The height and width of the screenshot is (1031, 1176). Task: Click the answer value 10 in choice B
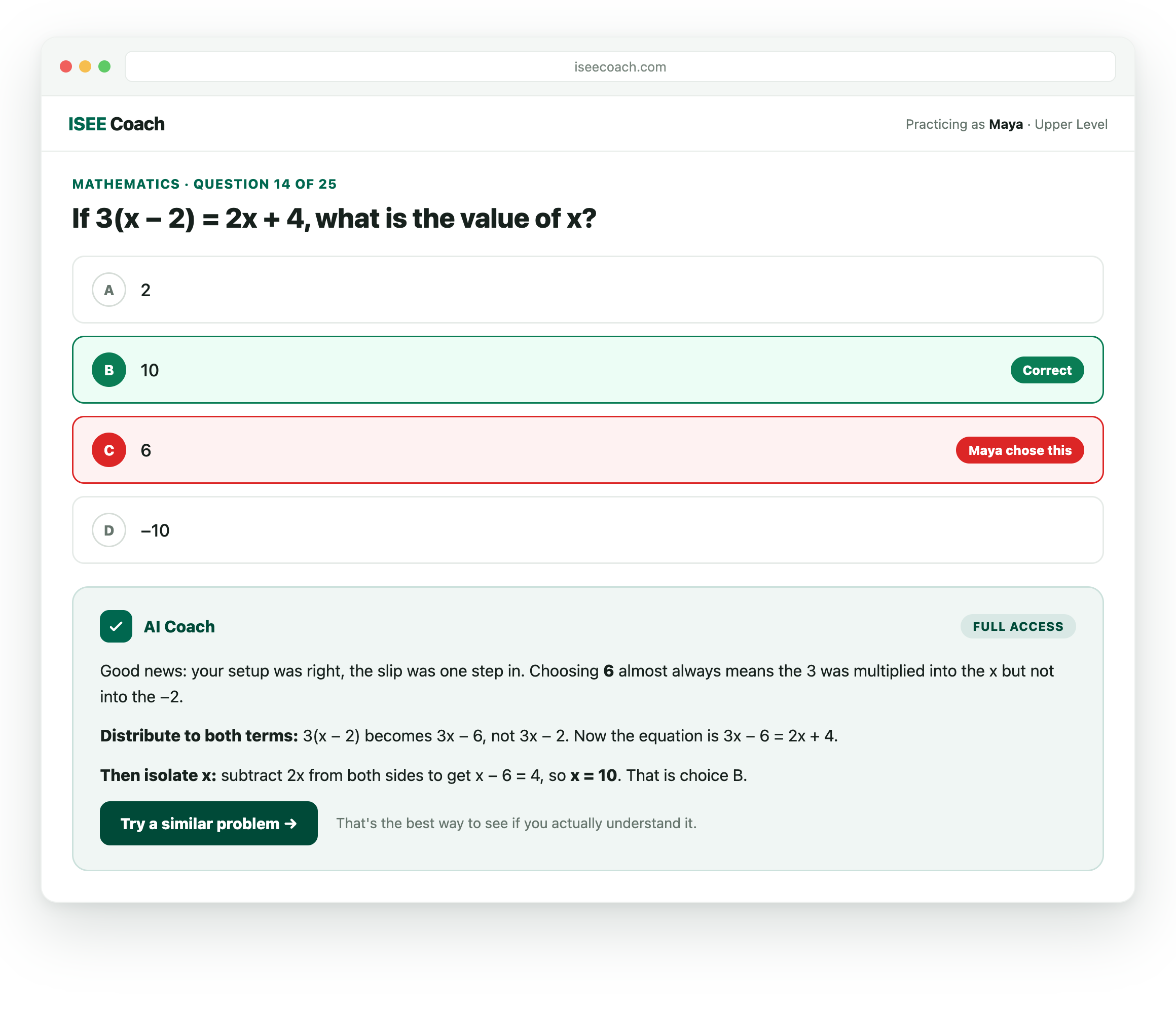(x=150, y=371)
